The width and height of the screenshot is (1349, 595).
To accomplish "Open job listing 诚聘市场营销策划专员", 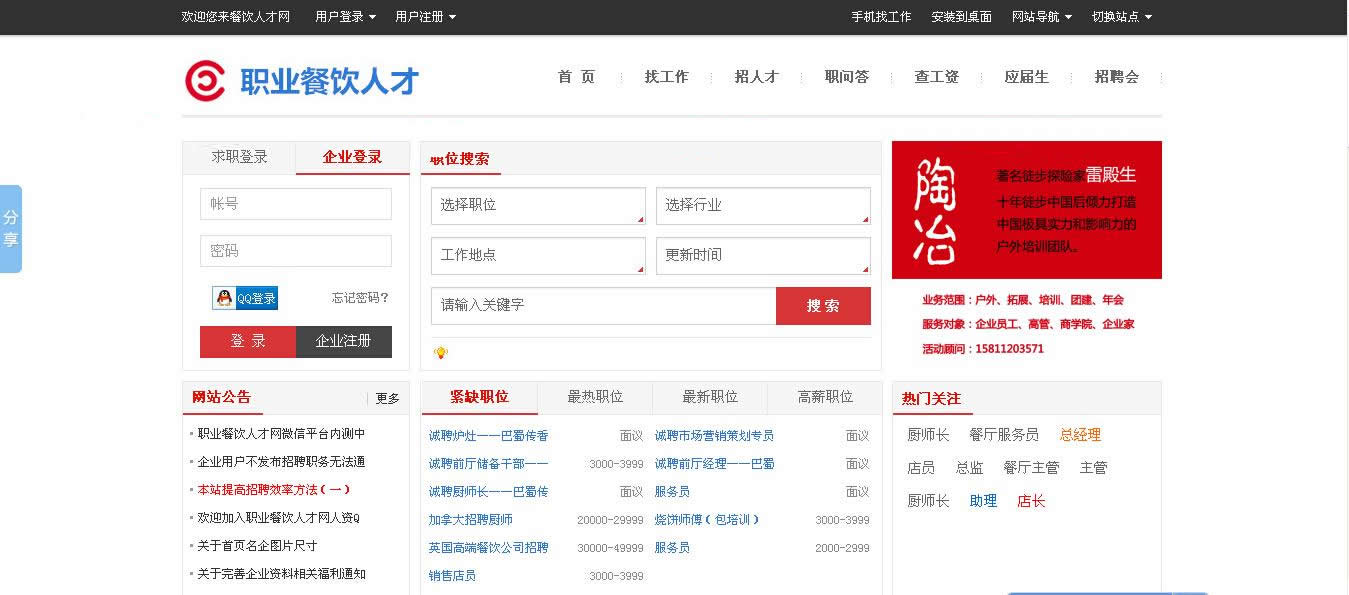I will coord(714,436).
